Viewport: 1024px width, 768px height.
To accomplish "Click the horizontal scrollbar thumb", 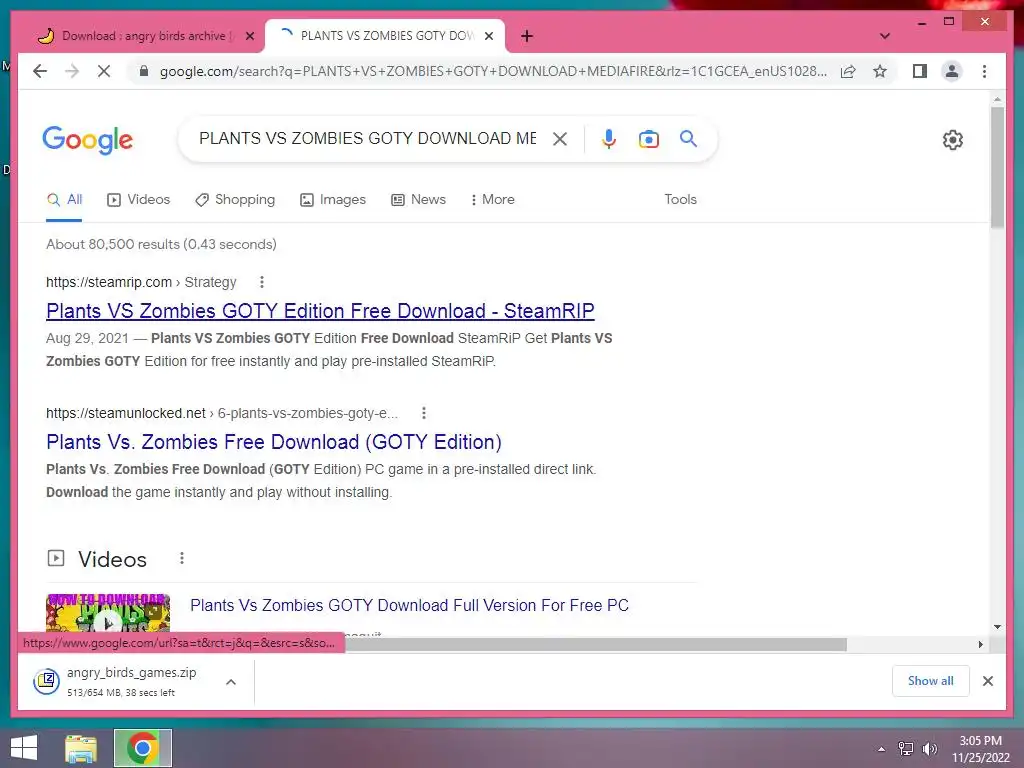I will click(x=596, y=645).
